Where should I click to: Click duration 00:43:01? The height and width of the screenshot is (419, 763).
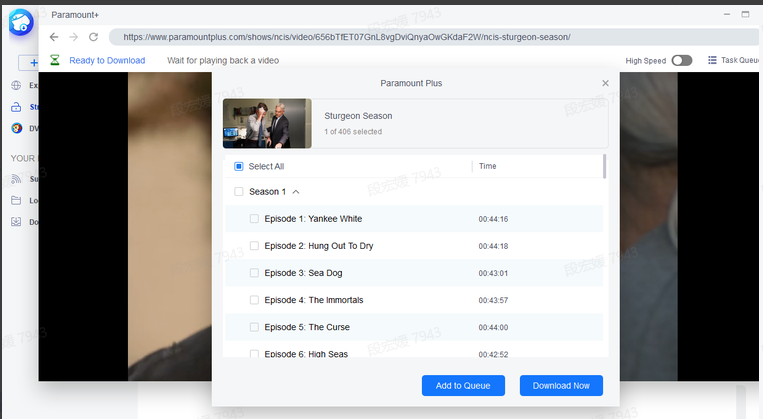[x=493, y=273]
